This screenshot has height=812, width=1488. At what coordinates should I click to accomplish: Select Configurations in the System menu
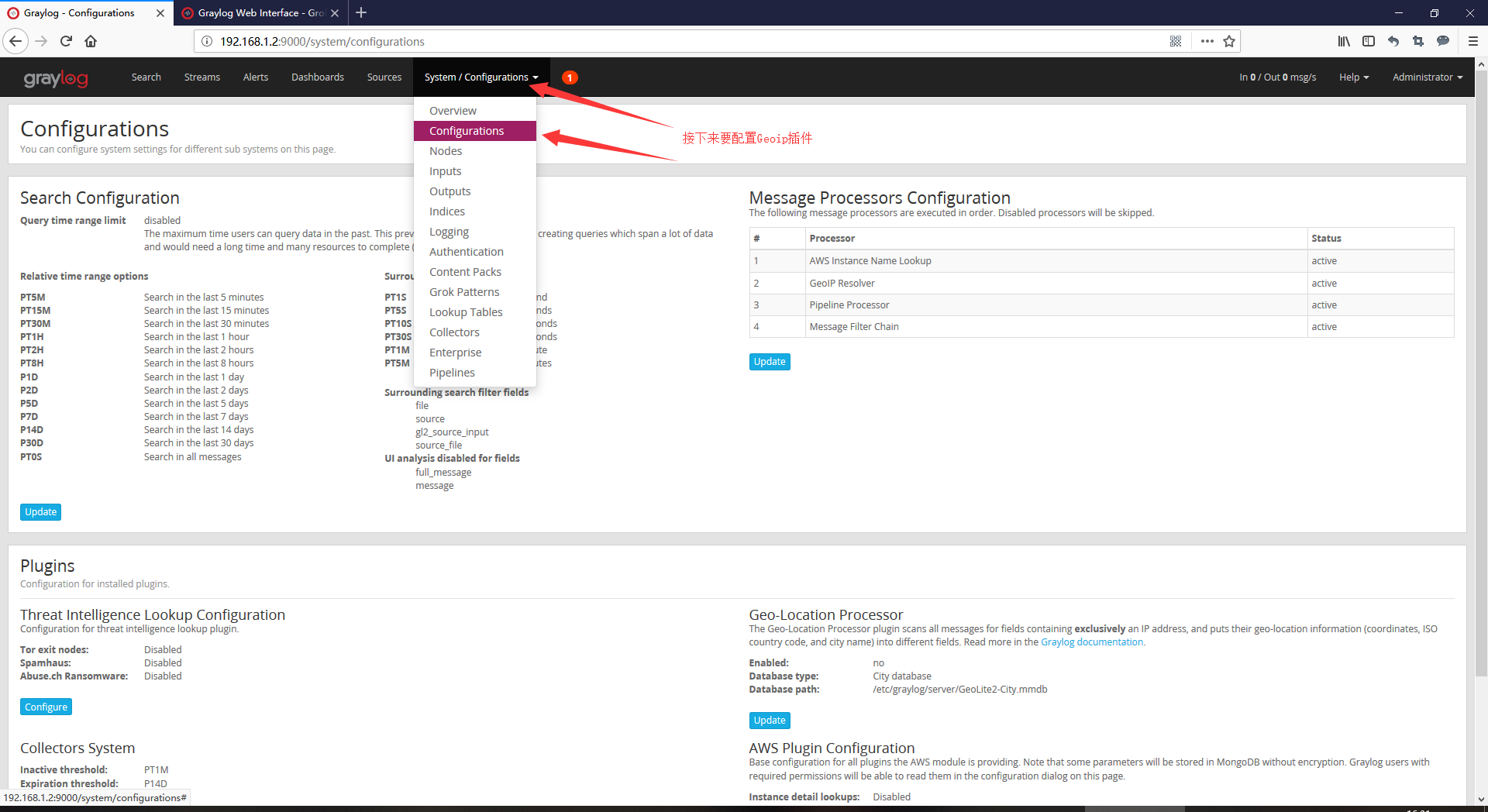click(475, 131)
